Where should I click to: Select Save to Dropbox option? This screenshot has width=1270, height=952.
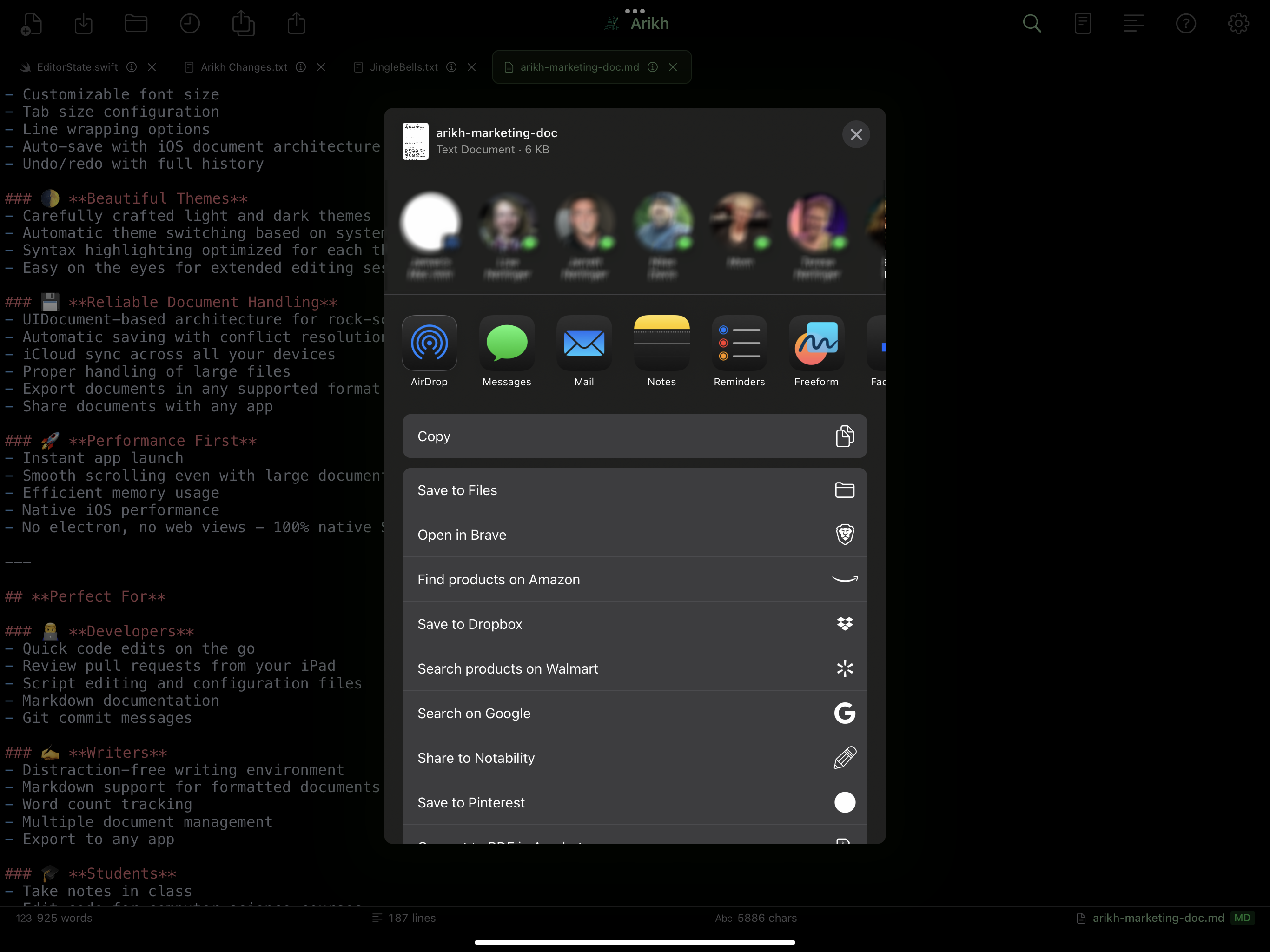(635, 624)
